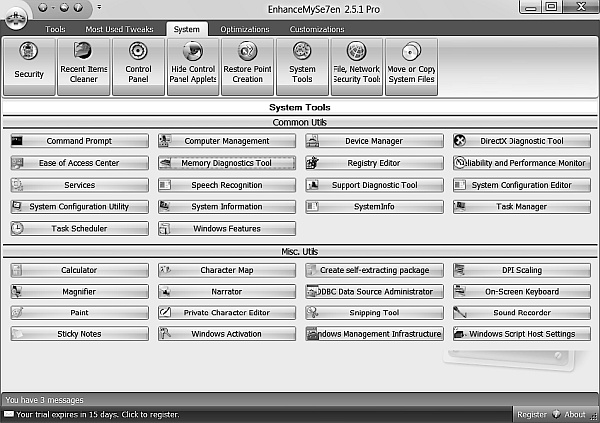
Task: Open Task Scheduler
Action: point(80,228)
